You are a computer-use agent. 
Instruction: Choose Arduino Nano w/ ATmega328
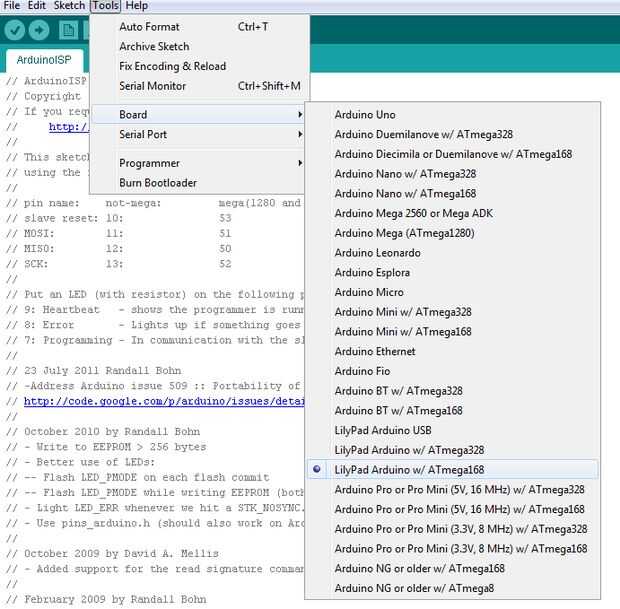(x=452, y=174)
